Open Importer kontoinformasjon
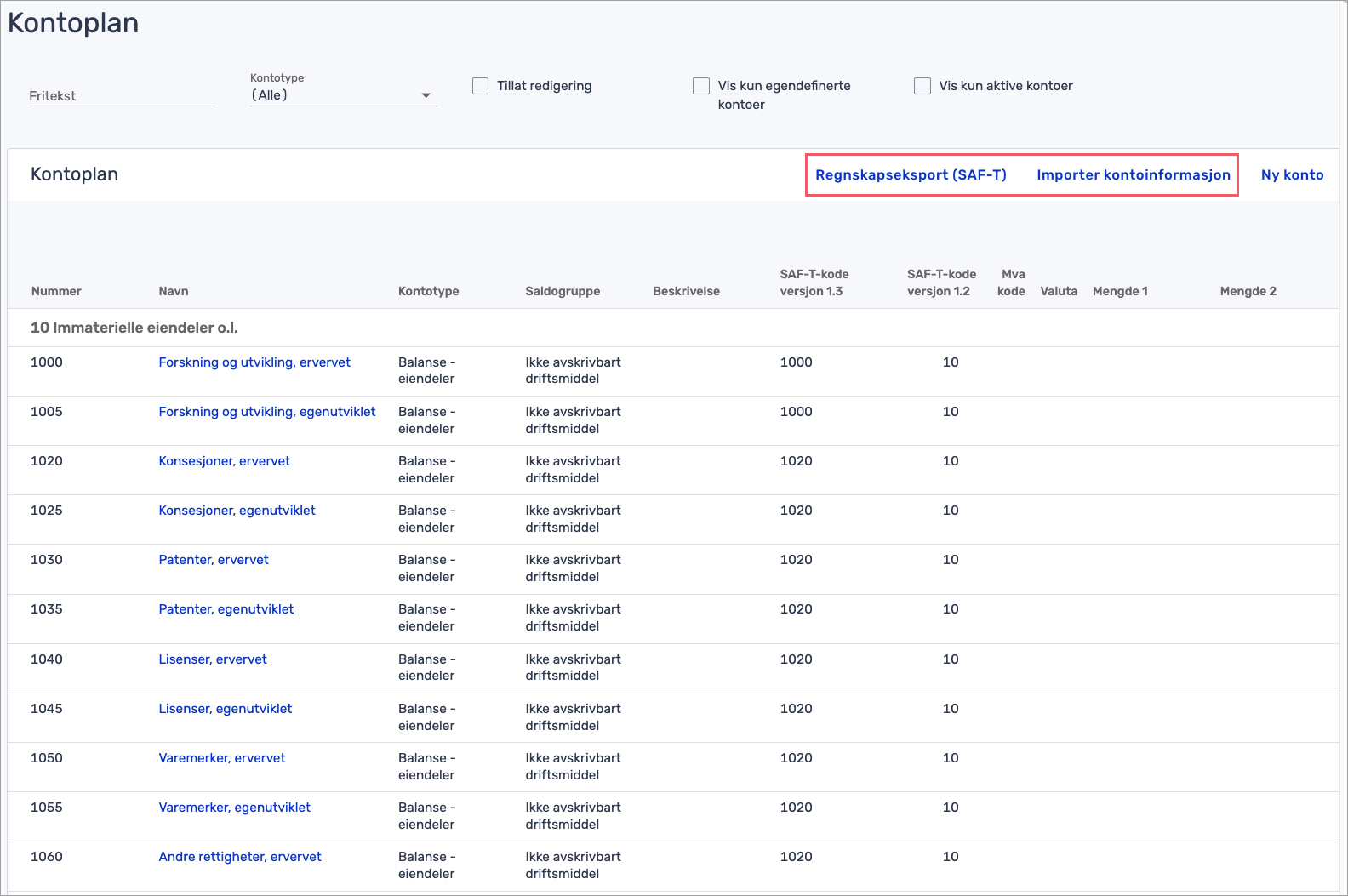1348x896 pixels. [x=1133, y=174]
